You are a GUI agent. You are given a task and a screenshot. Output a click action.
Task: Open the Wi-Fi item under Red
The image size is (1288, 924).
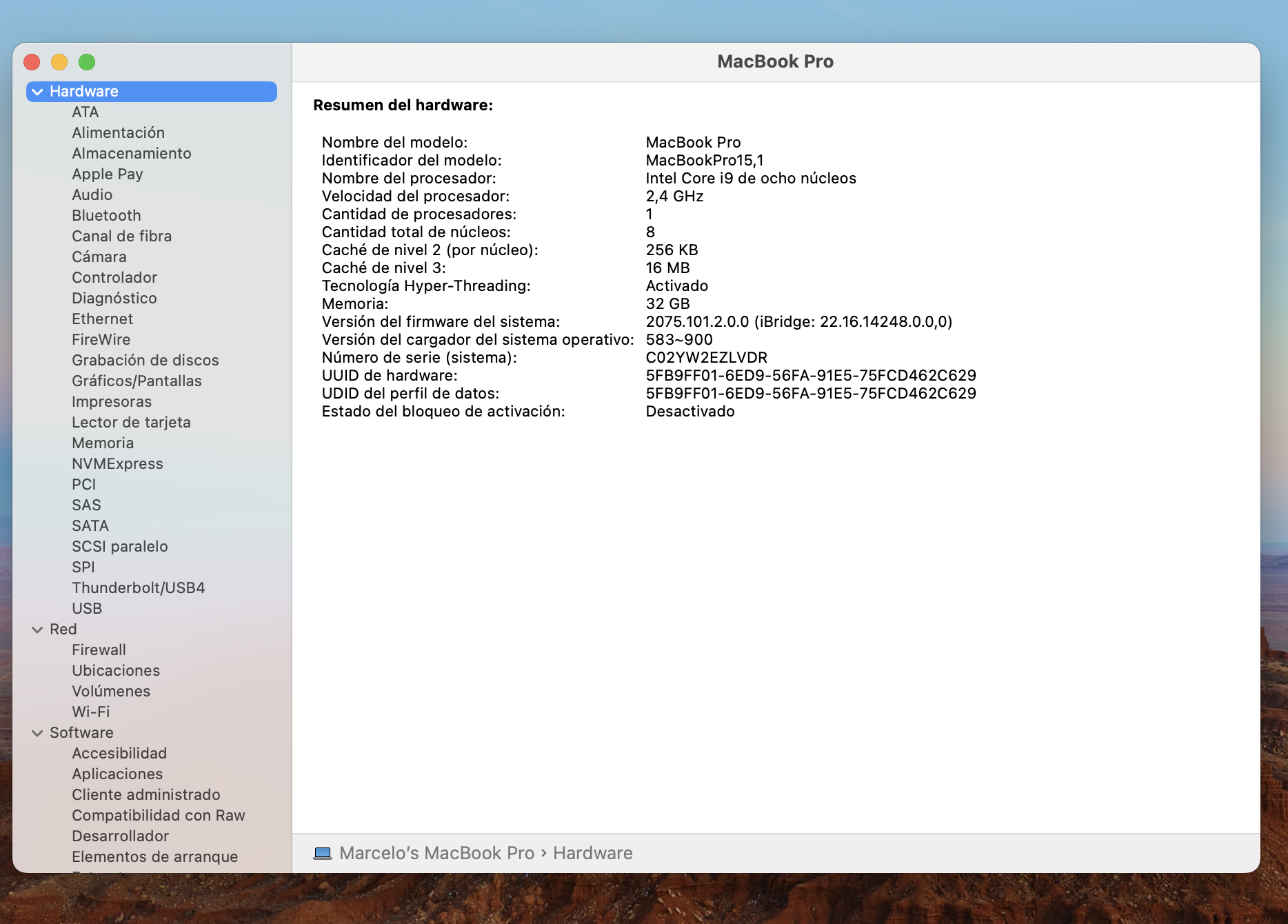pyautogui.click(x=90, y=712)
